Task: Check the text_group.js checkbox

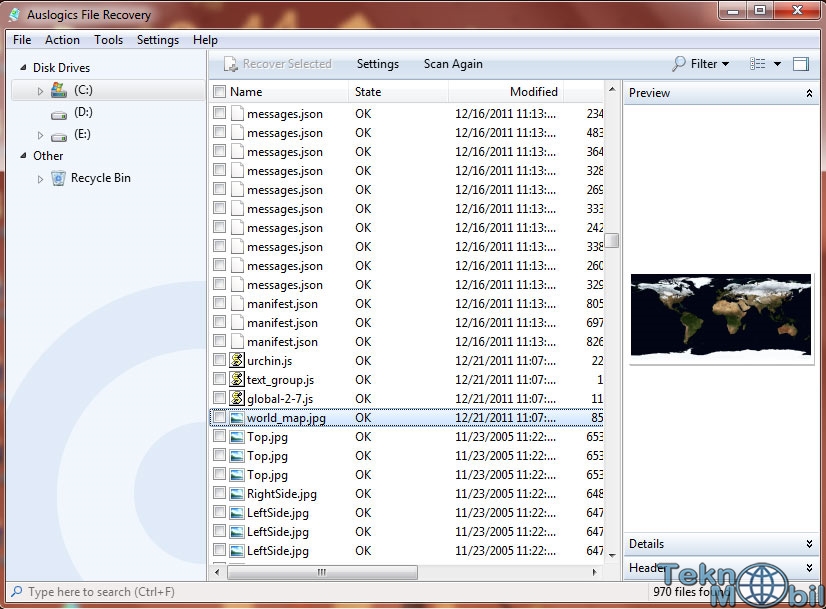Action: 219,379
